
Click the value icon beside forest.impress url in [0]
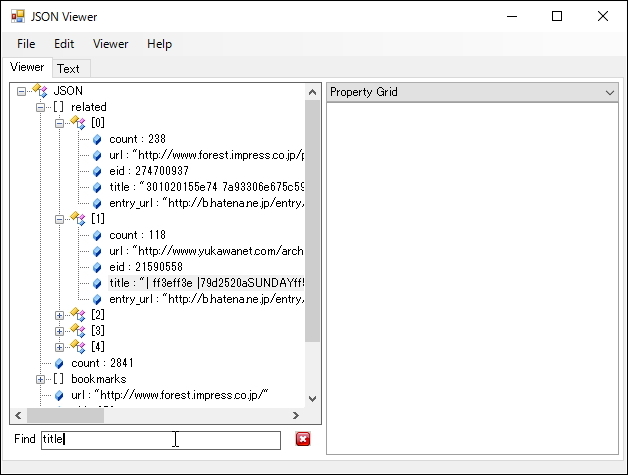tap(97, 155)
